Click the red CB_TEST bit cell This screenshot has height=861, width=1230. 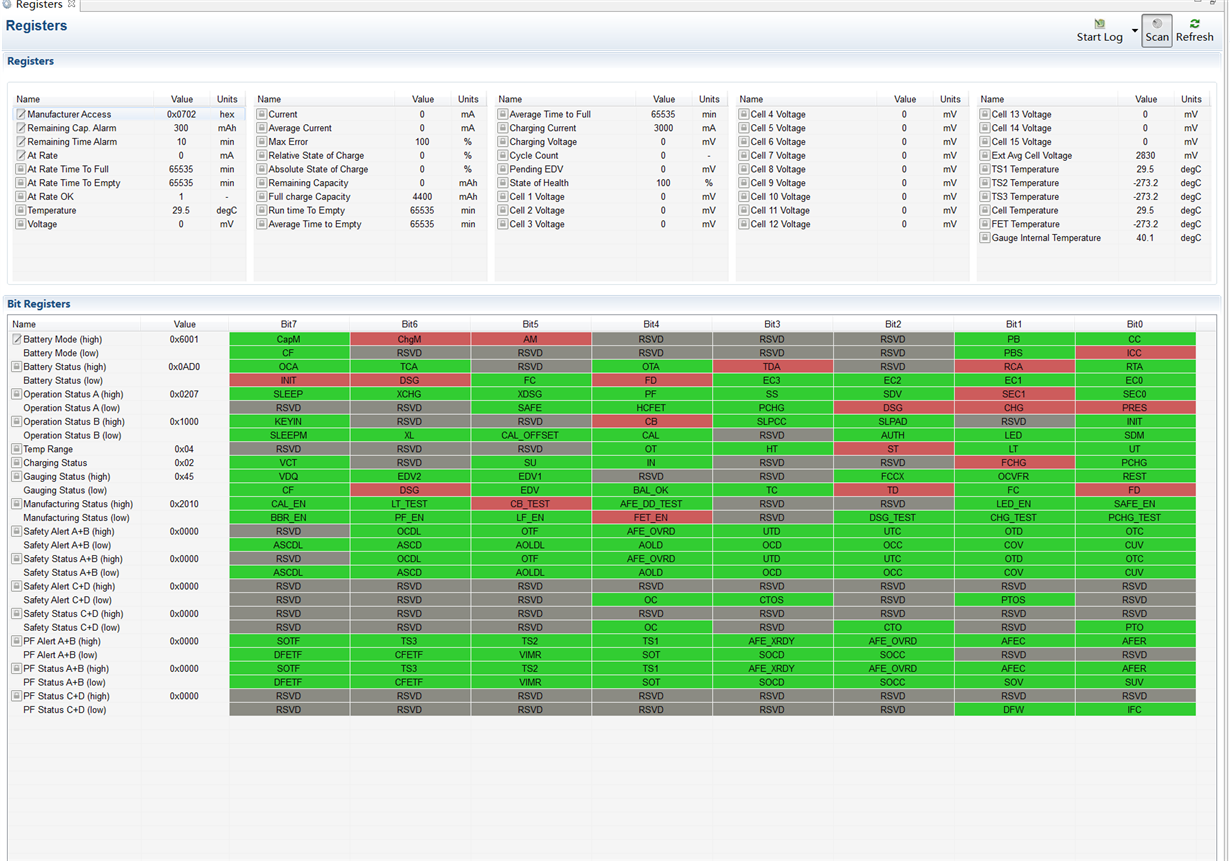point(530,504)
